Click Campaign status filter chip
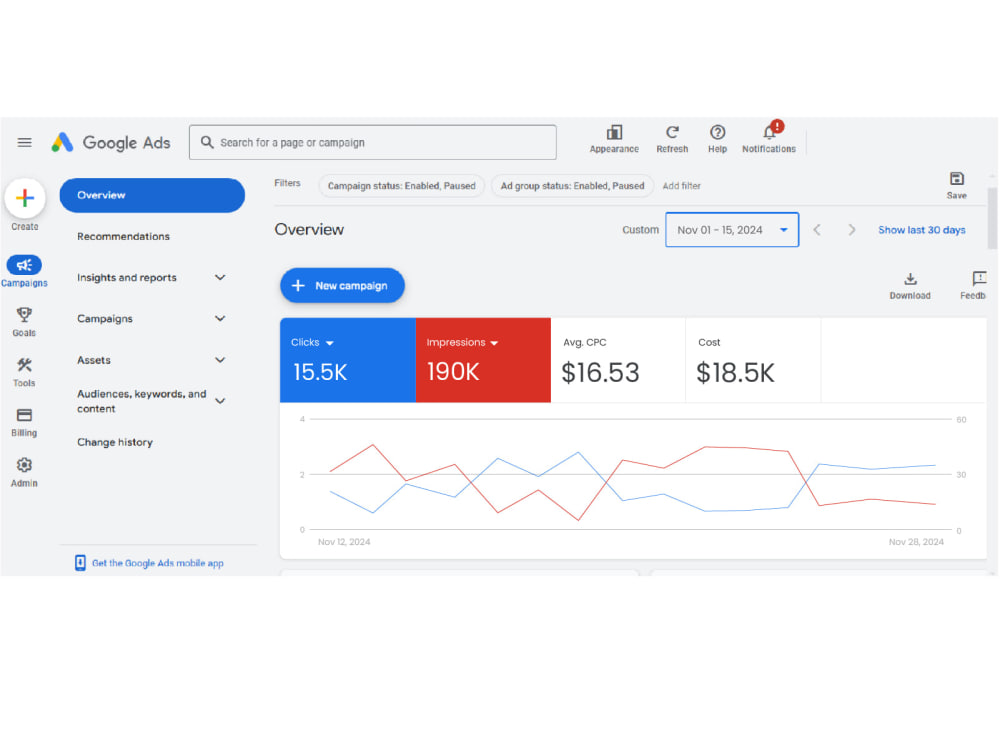 tap(402, 186)
